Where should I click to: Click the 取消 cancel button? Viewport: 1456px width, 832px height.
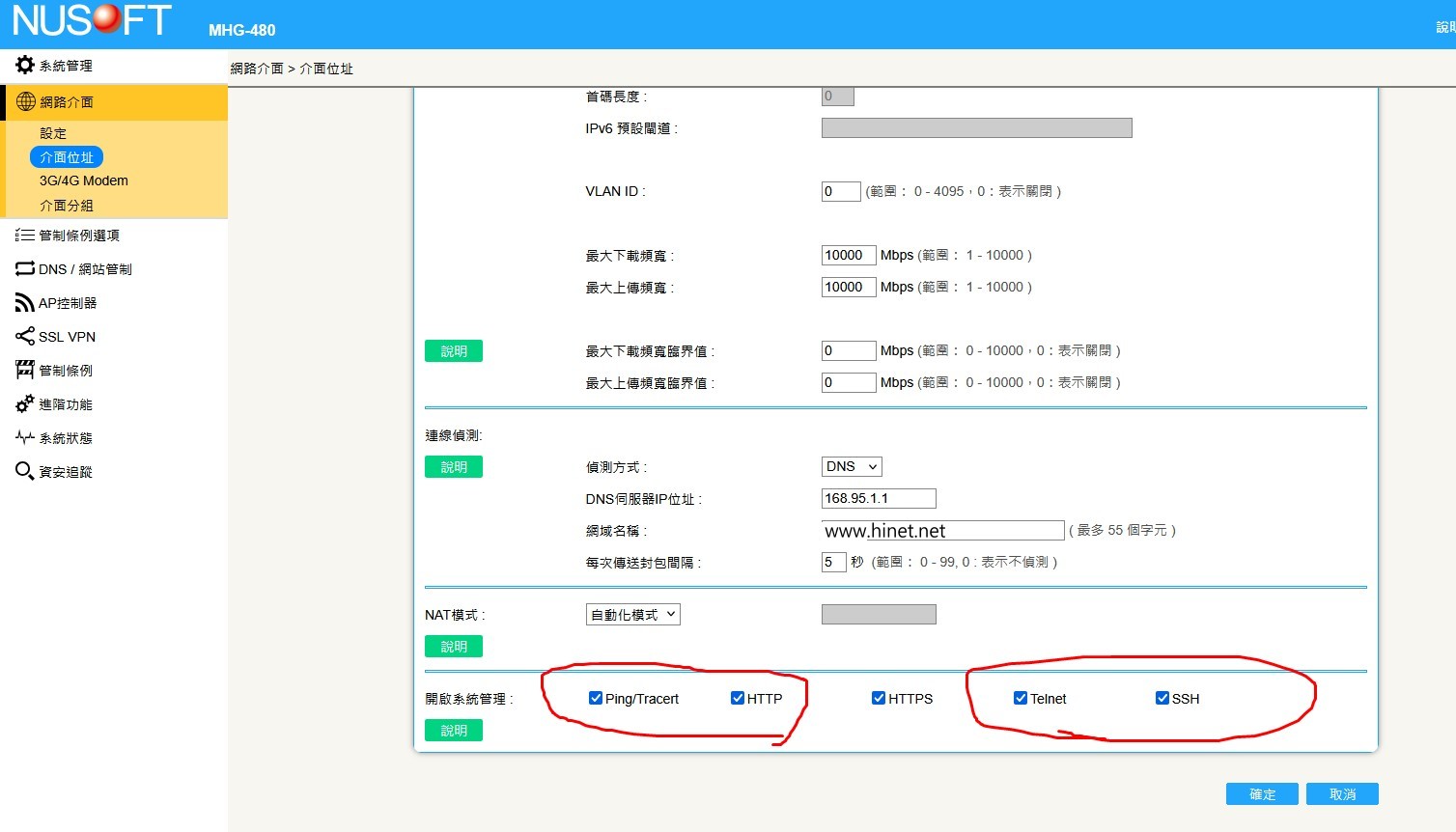pos(1341,793)
